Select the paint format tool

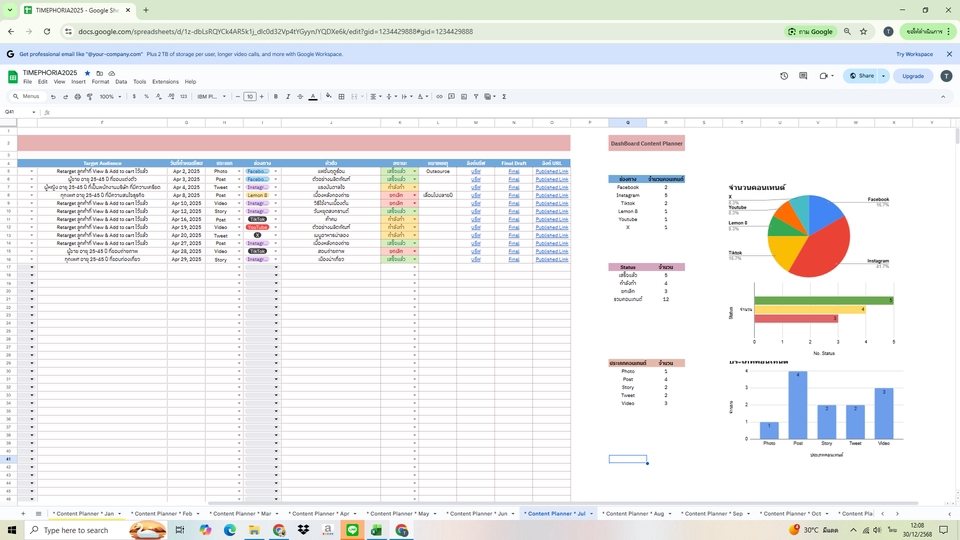coord(90,97)
